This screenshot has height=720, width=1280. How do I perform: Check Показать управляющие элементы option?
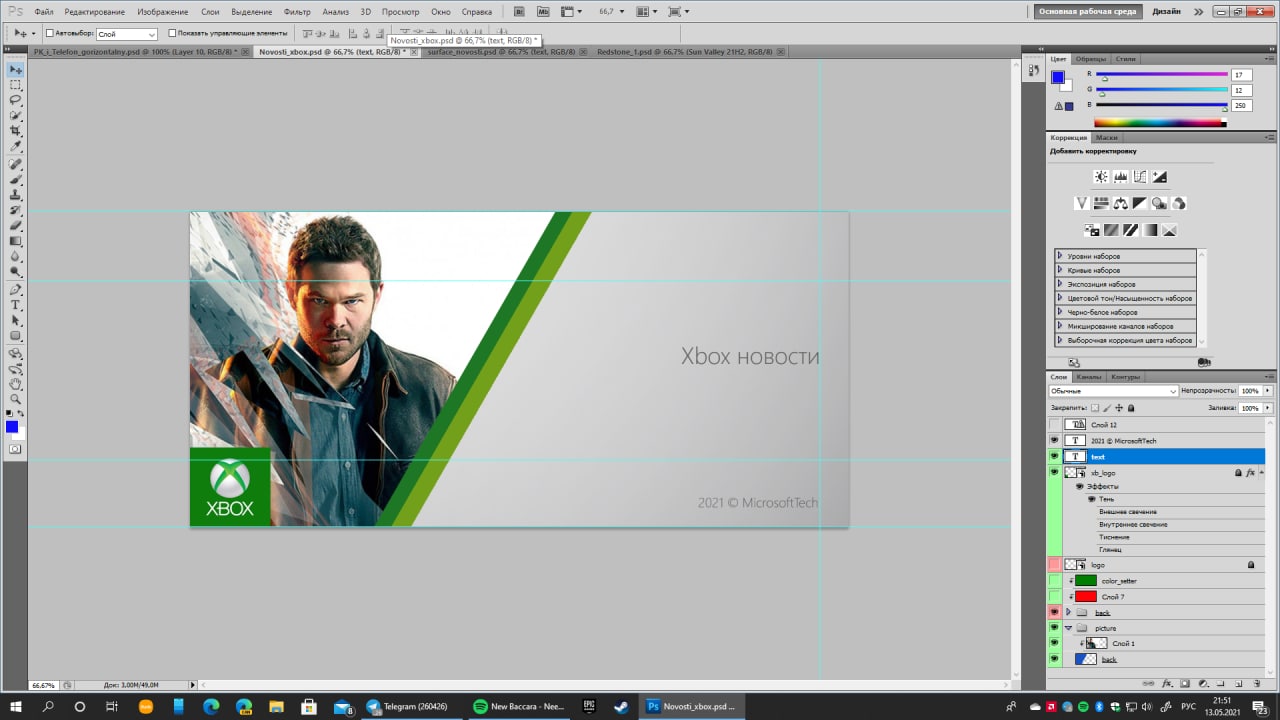click(172, 33)
